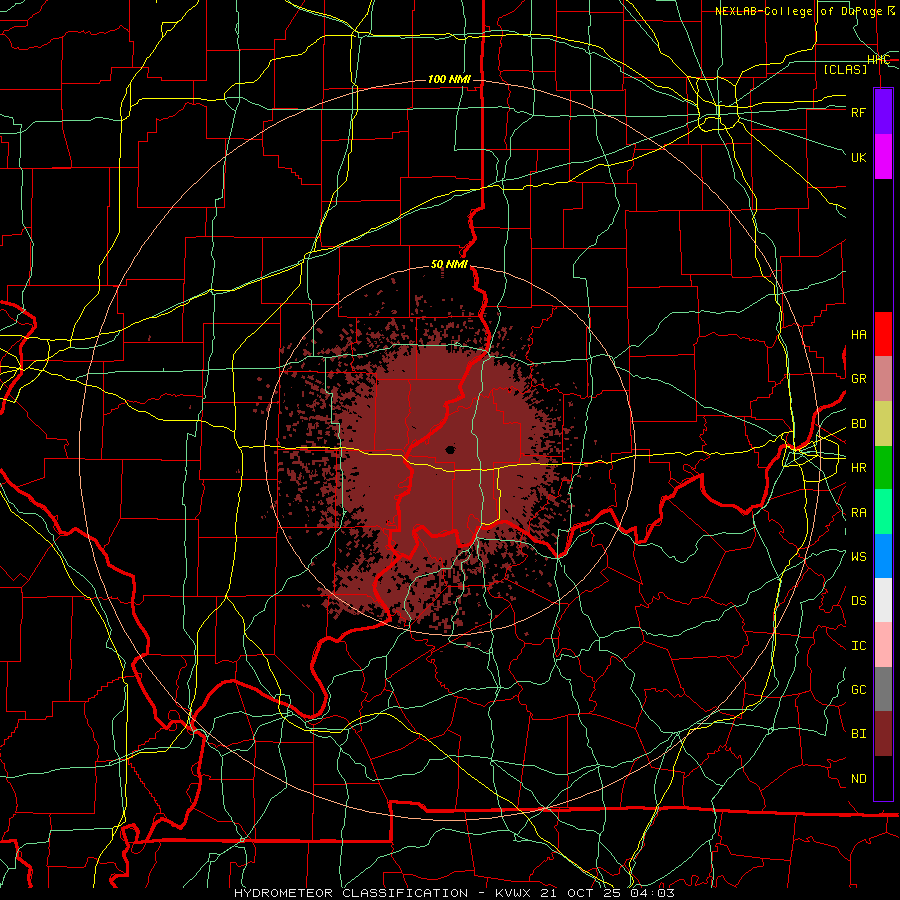Click the "UK" legend label
This screenshot has width=900, height=900.
pyautogui.click(x=858, y=157)
